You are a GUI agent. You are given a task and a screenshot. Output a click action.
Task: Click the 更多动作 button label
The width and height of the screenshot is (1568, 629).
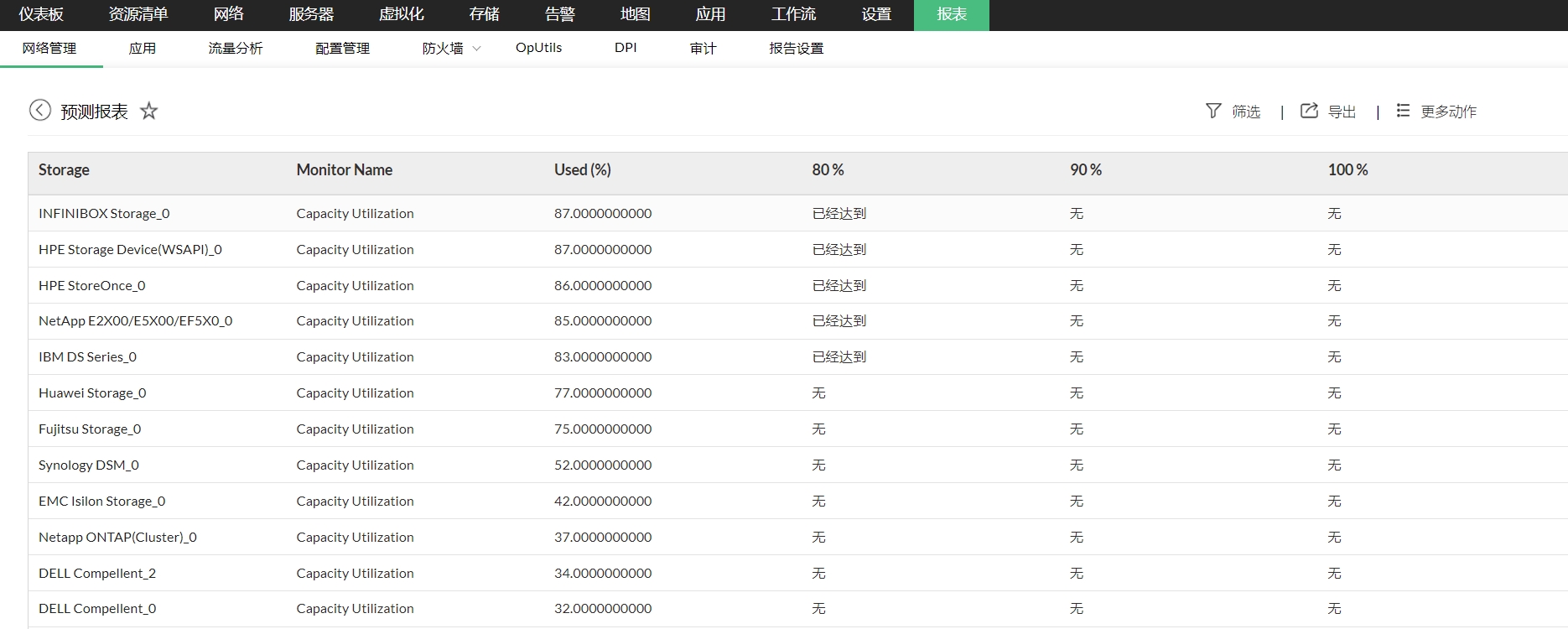click(x=1449, y=112)
